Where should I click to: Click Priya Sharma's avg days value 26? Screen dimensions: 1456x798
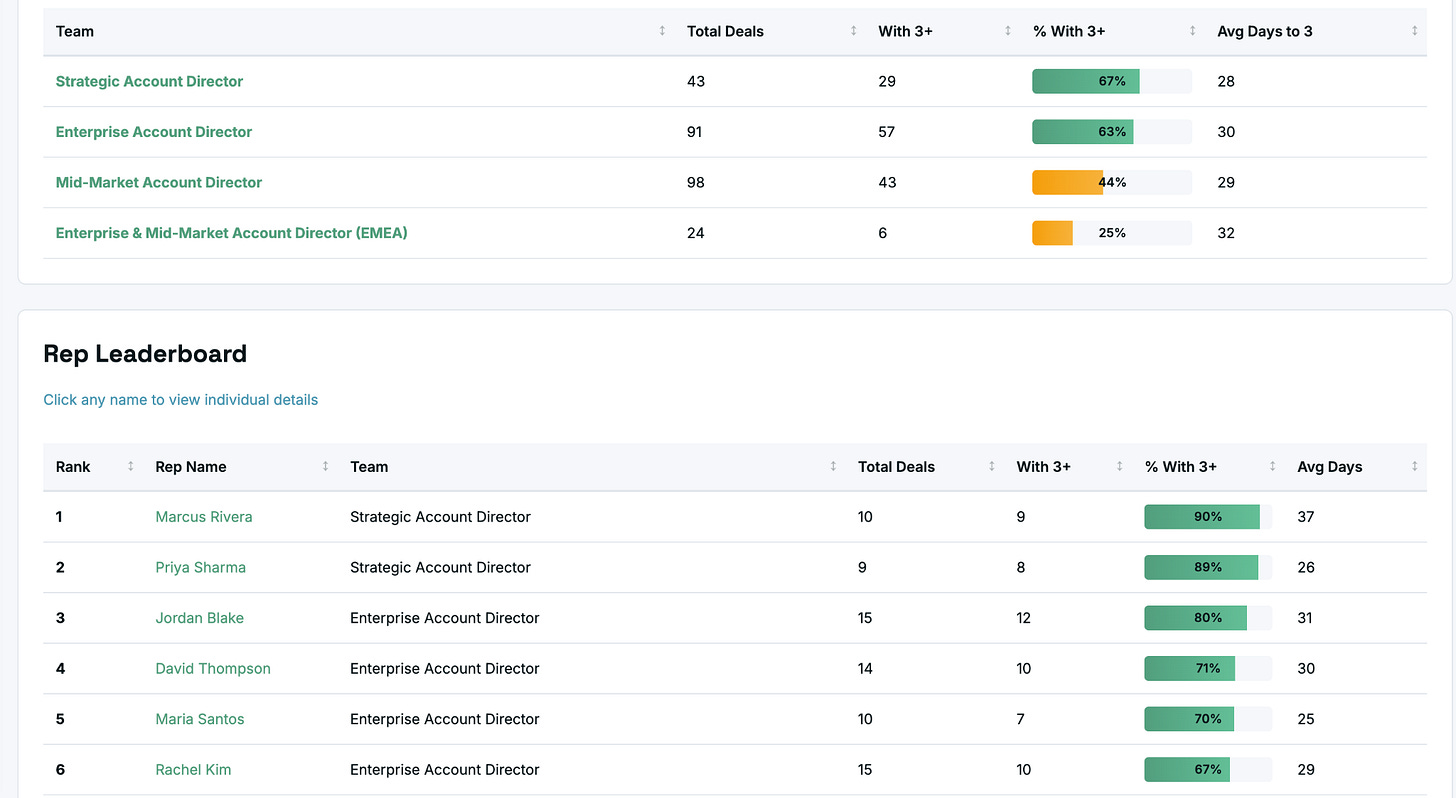tap(1306, 567)
